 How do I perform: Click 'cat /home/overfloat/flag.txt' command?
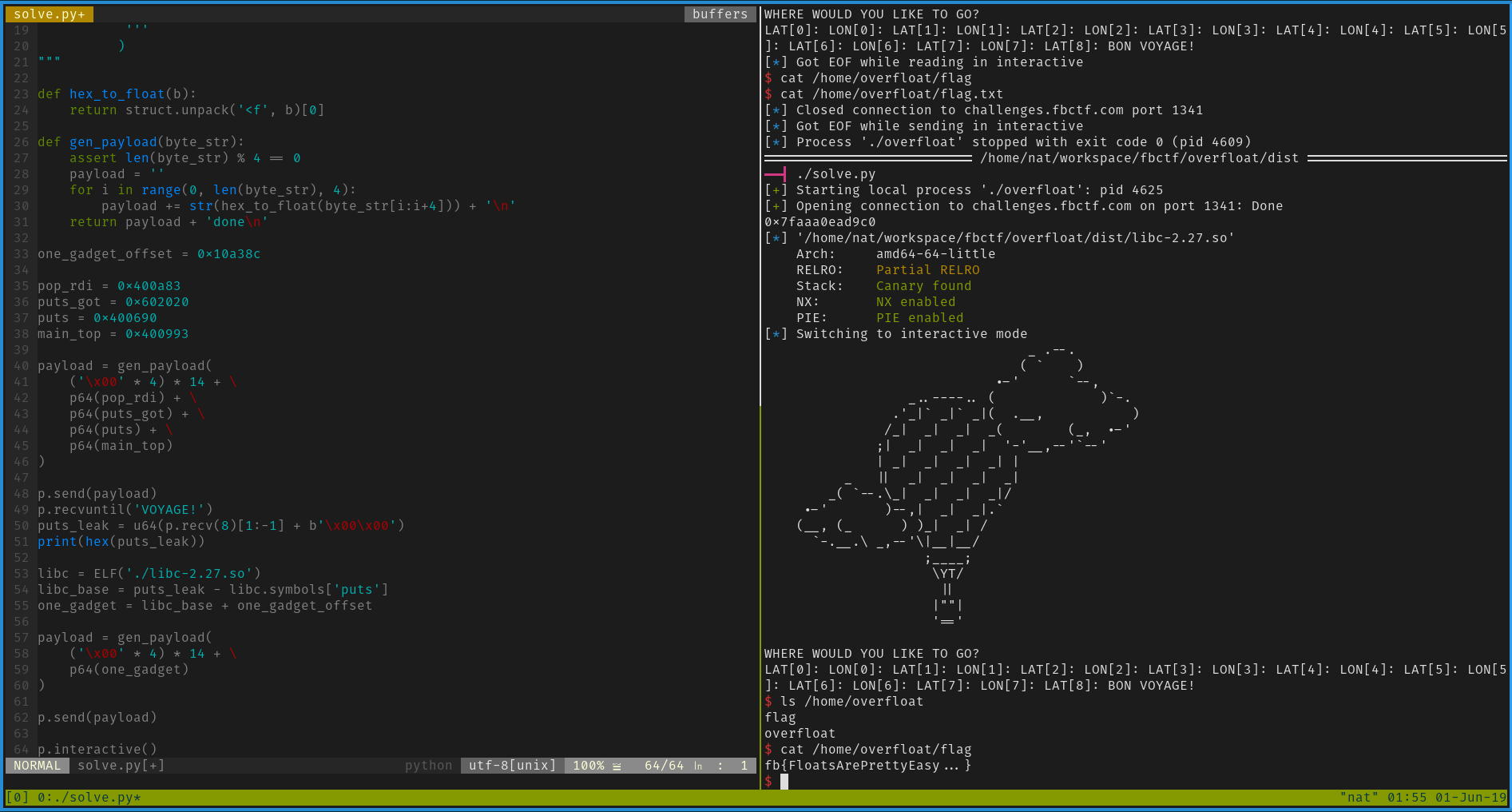(x=891, y=94)
